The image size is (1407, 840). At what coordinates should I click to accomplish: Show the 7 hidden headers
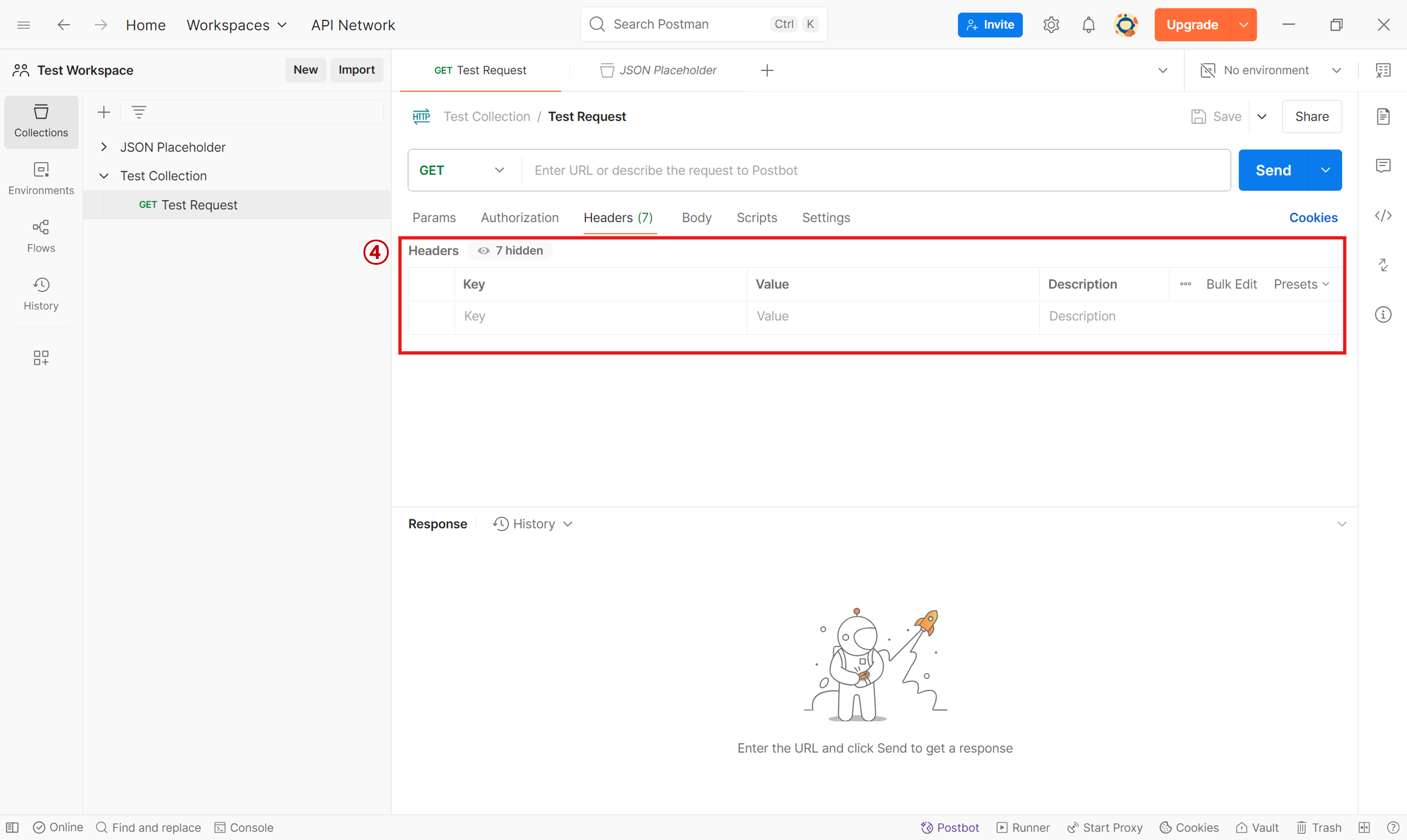point(510,251)
